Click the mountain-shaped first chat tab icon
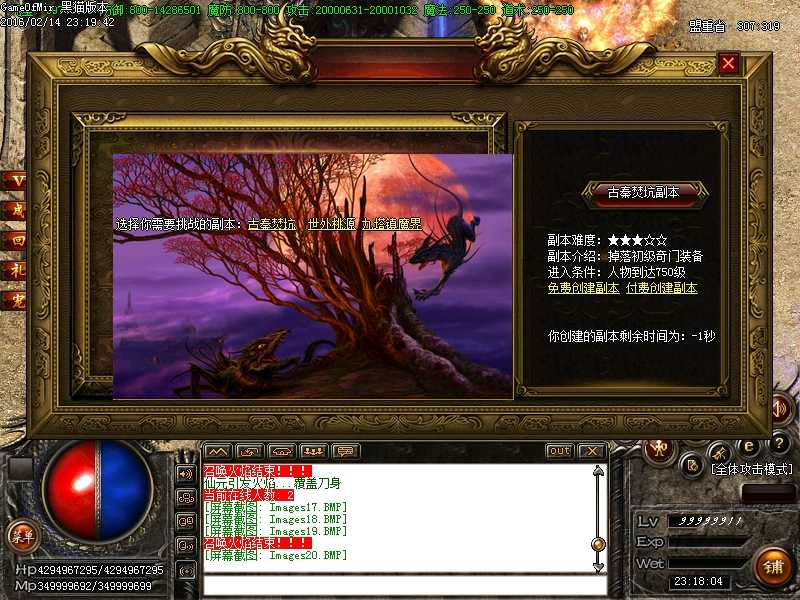Viewport: 800px width, 600px height. [218, 452]
